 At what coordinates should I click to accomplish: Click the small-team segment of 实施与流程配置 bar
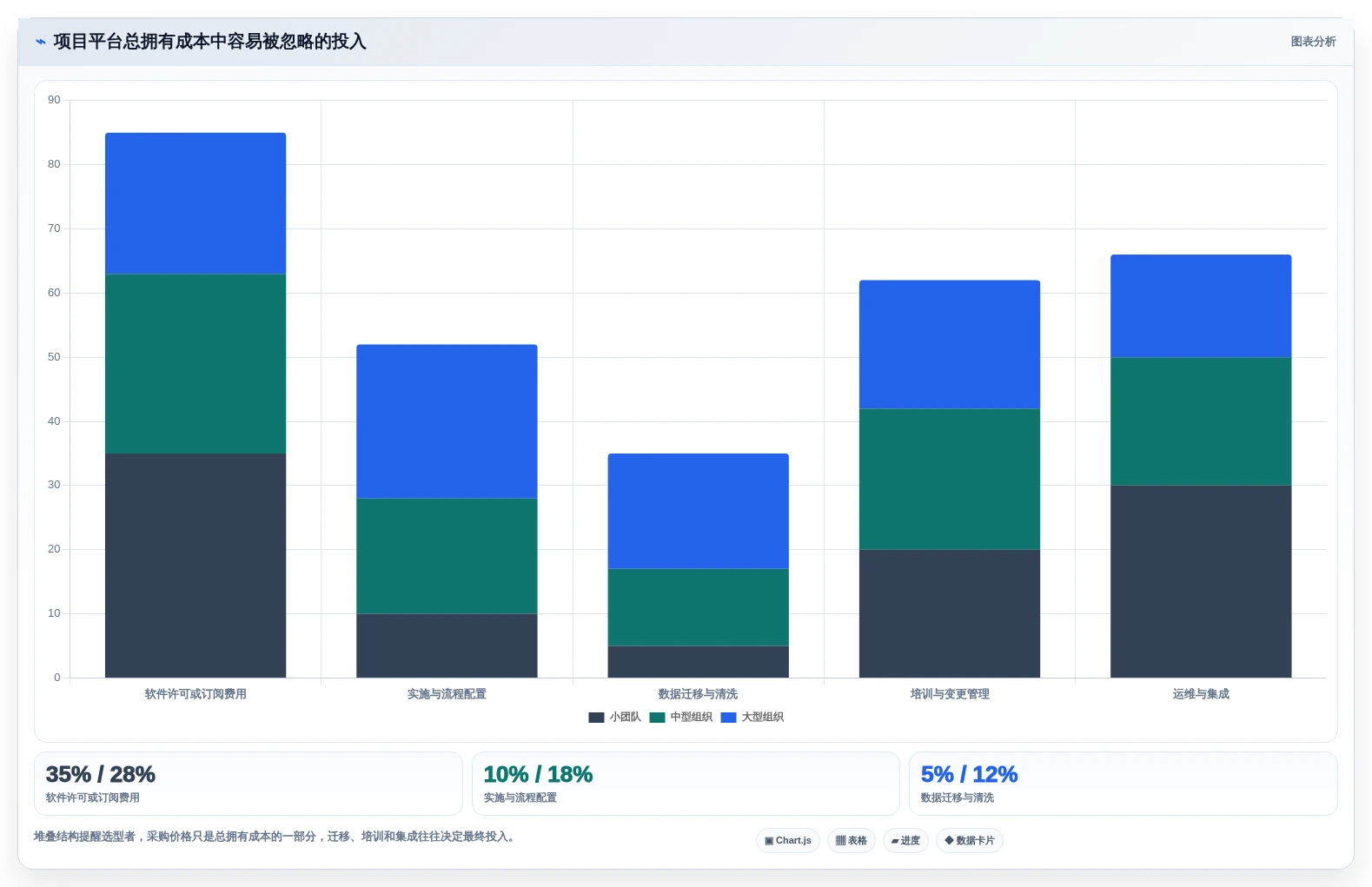[x=447, y=645]
